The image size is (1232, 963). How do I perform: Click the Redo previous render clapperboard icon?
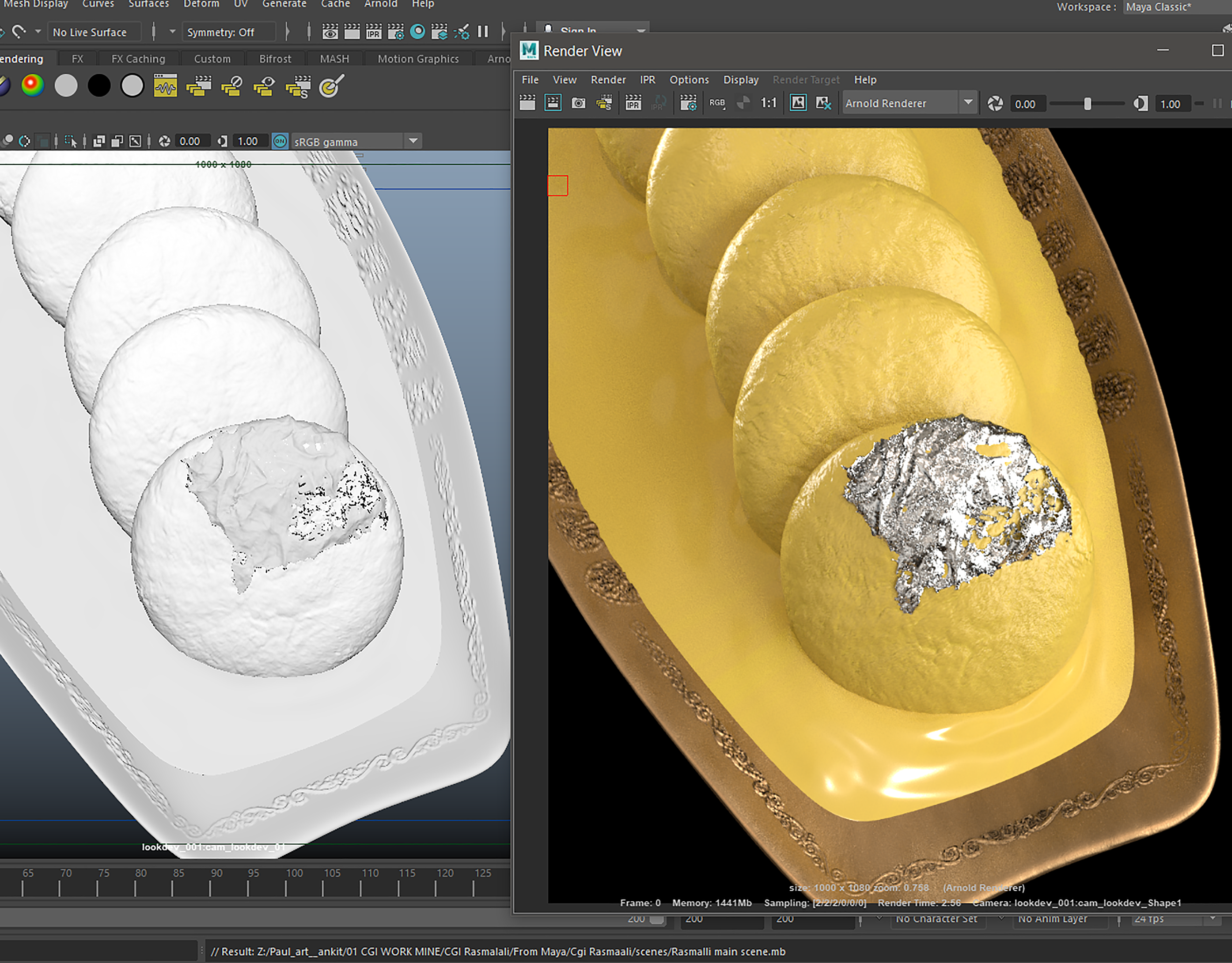click(x=527, y=103)
